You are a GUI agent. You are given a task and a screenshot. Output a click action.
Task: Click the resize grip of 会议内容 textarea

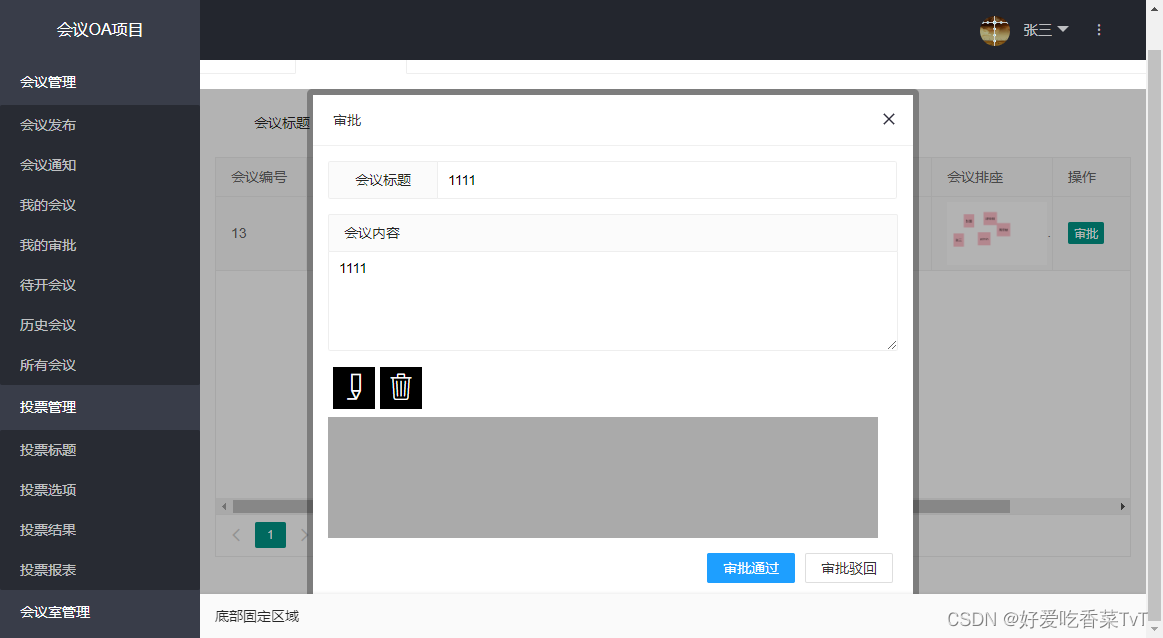tap(892, 344)
